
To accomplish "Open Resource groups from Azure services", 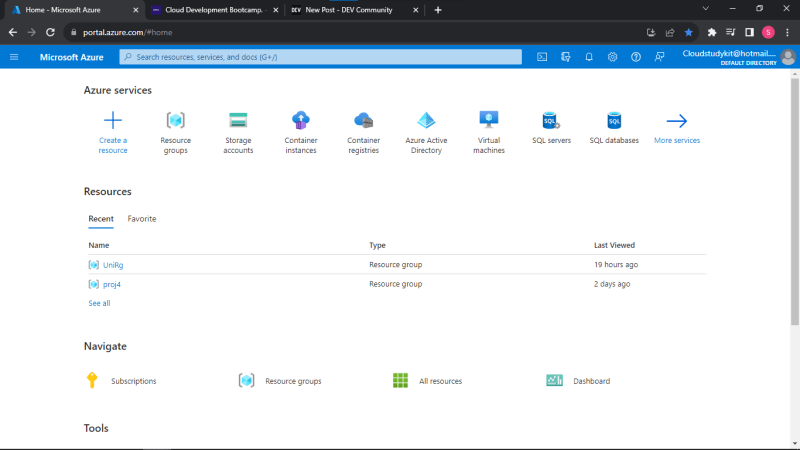I will (x=176, y=133).
